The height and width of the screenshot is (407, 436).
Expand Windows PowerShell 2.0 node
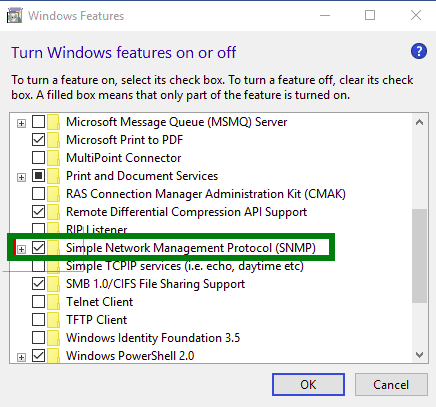tap(21, 358)
